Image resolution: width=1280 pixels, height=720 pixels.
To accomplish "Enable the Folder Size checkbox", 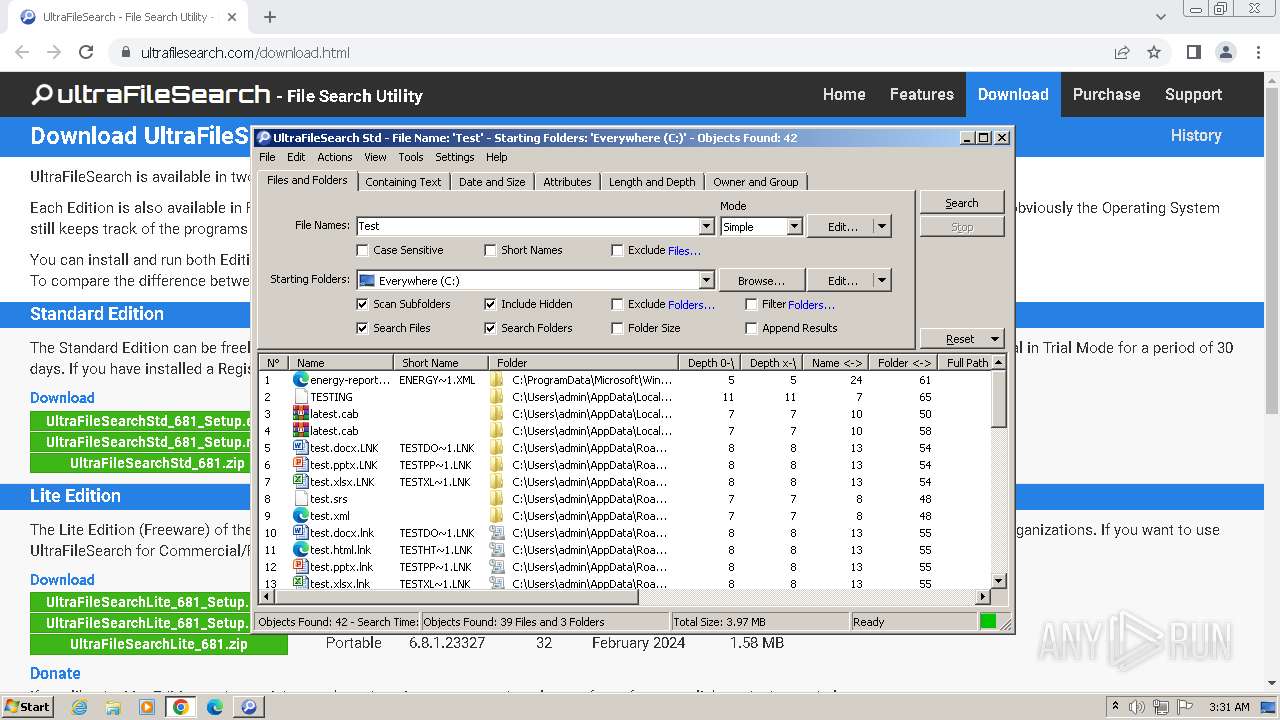I will point(617,328).
